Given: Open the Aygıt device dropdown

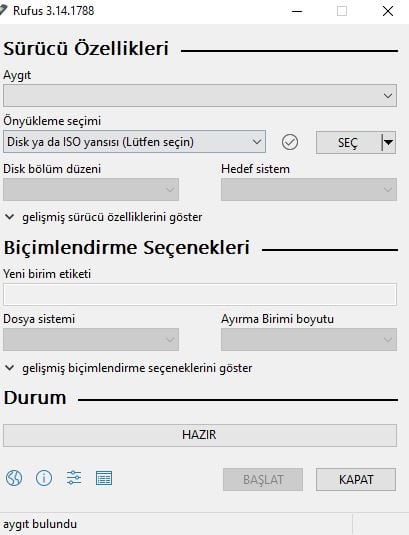Looking at the screenshot, I should point(200,96).
